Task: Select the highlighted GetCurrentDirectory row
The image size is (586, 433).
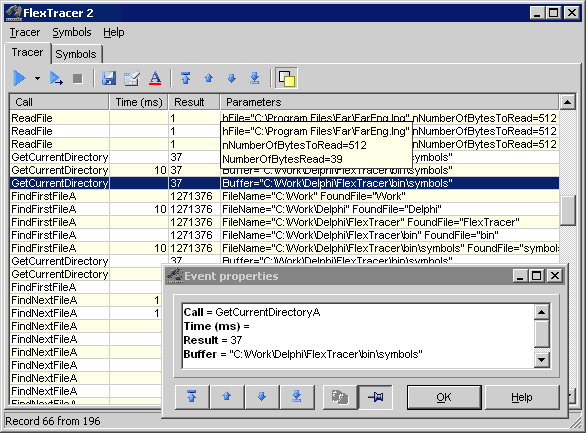Action: pyautogui.click(x=284, y=183)
